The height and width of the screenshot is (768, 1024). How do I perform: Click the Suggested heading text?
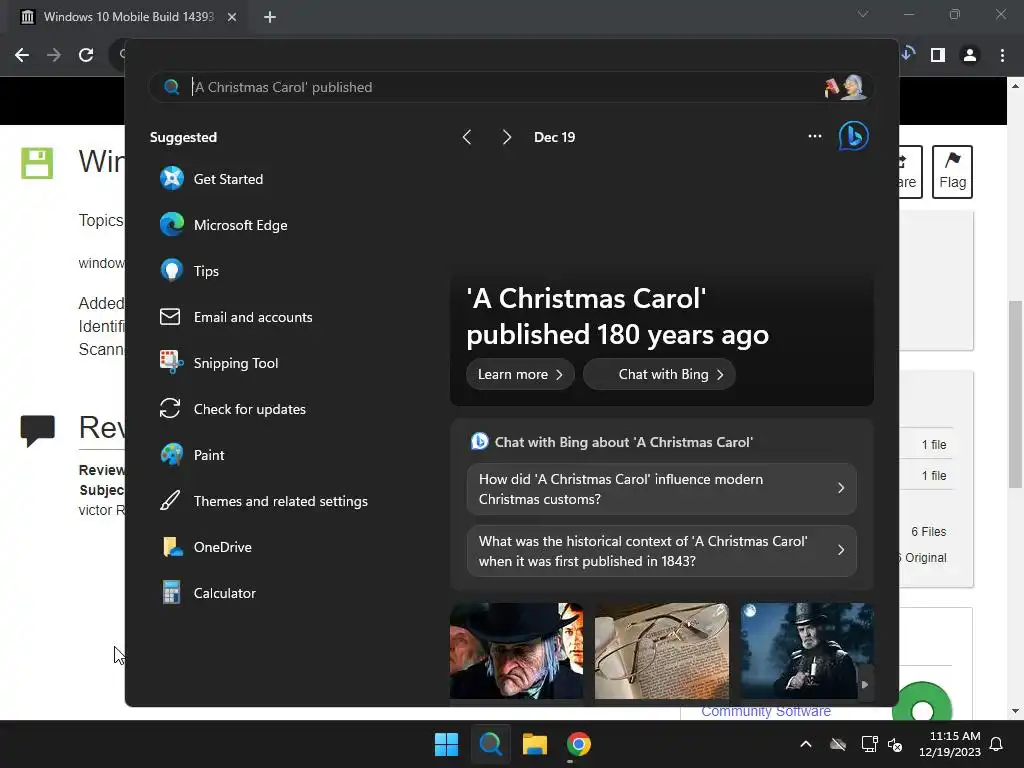[x=183, y=137]
